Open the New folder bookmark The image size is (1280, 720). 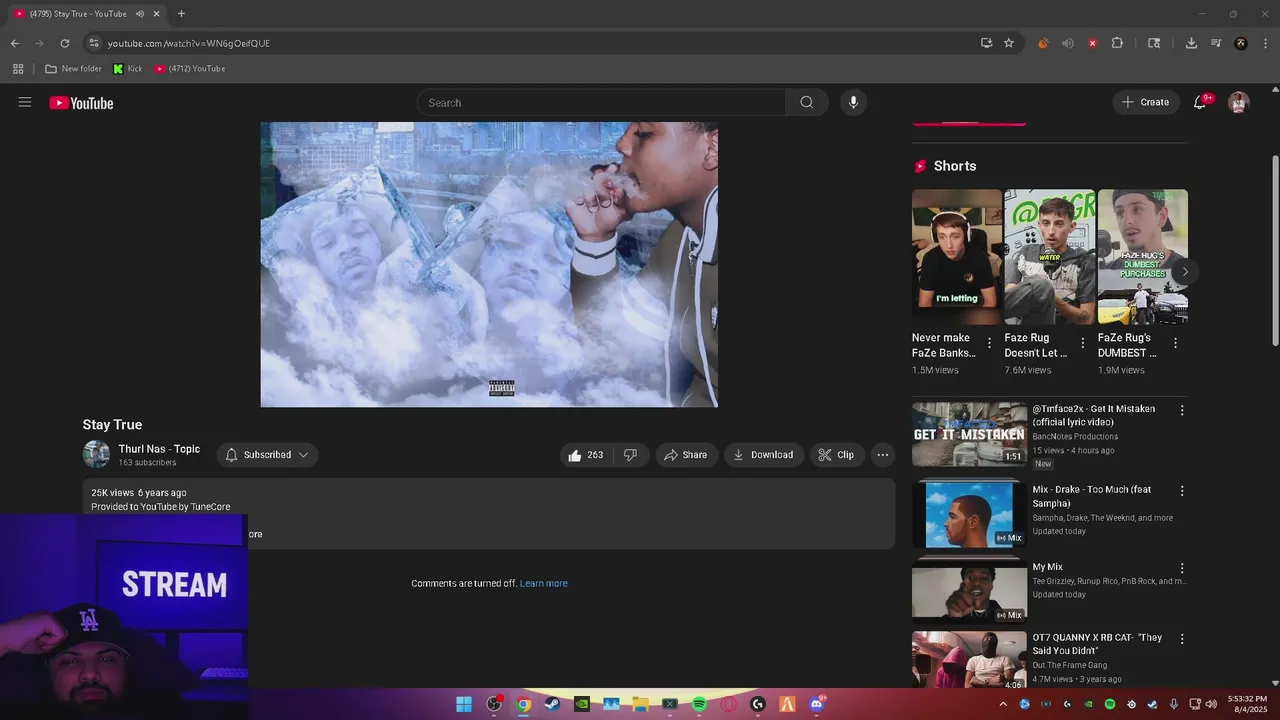[x=73, y=69]
